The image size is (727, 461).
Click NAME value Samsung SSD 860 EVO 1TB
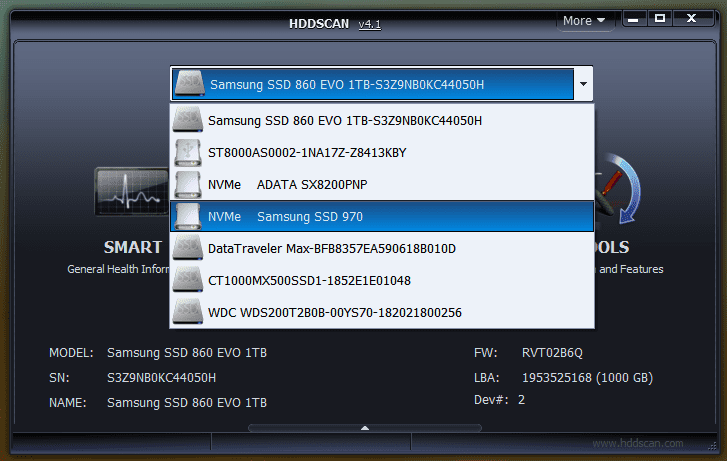pyautogui.click(x=187, y=403)
